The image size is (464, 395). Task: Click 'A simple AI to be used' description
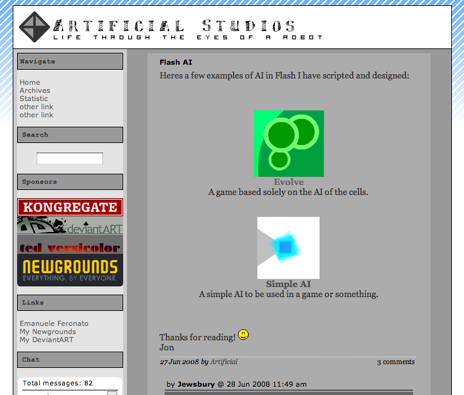pyautogui.click(x=288, y=294)
